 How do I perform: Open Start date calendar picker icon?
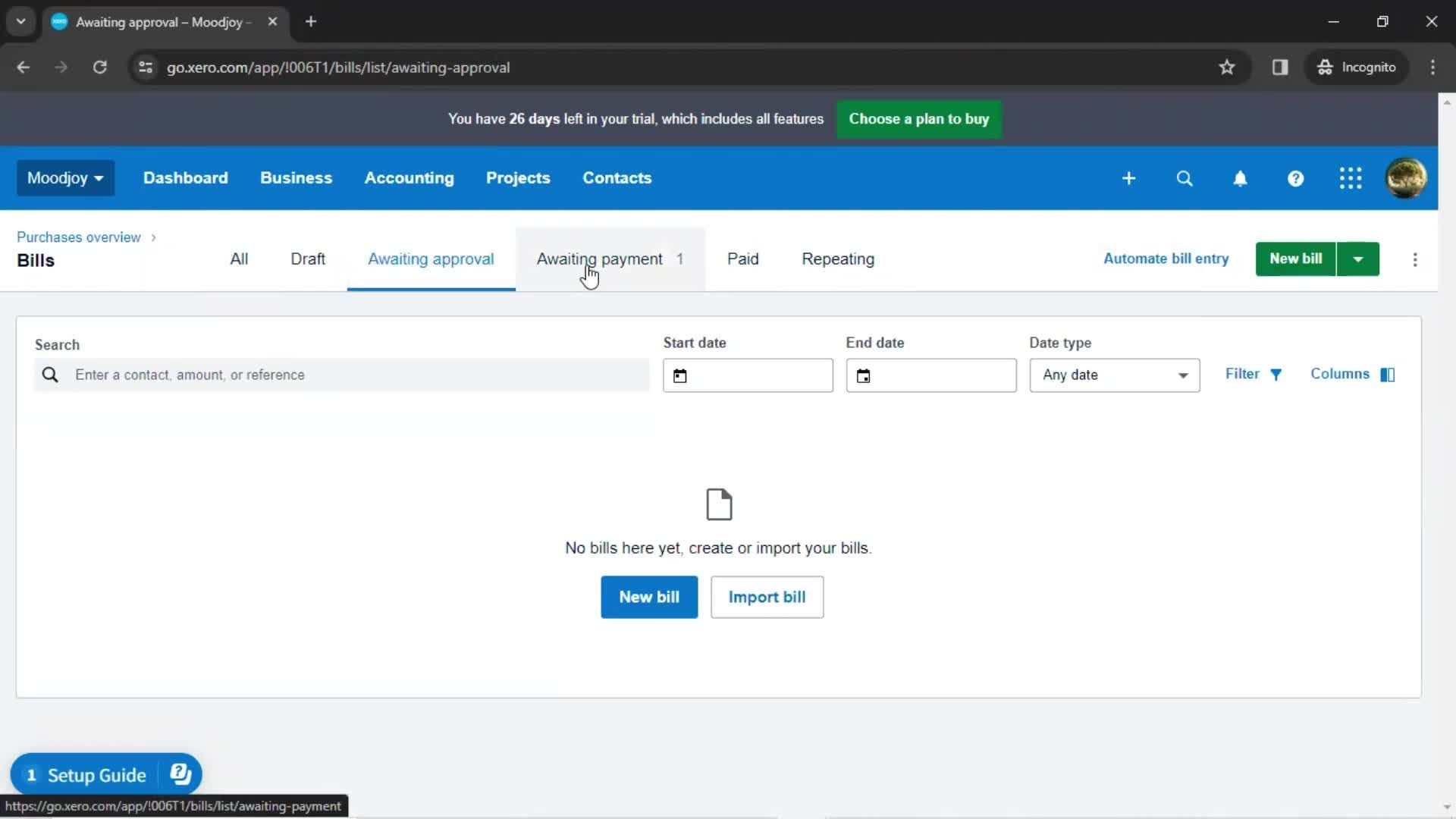[x=680, y=375]
